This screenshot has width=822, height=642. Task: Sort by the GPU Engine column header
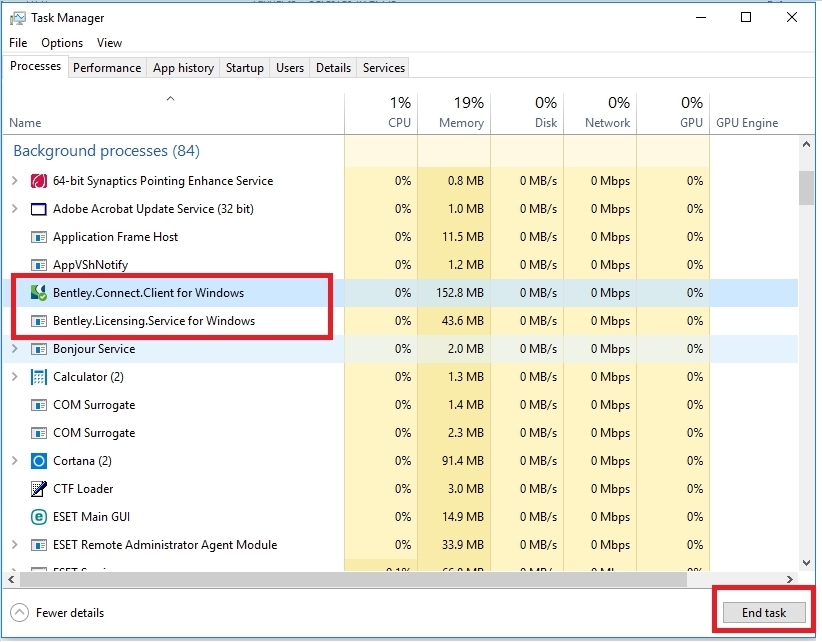point(754,113)
